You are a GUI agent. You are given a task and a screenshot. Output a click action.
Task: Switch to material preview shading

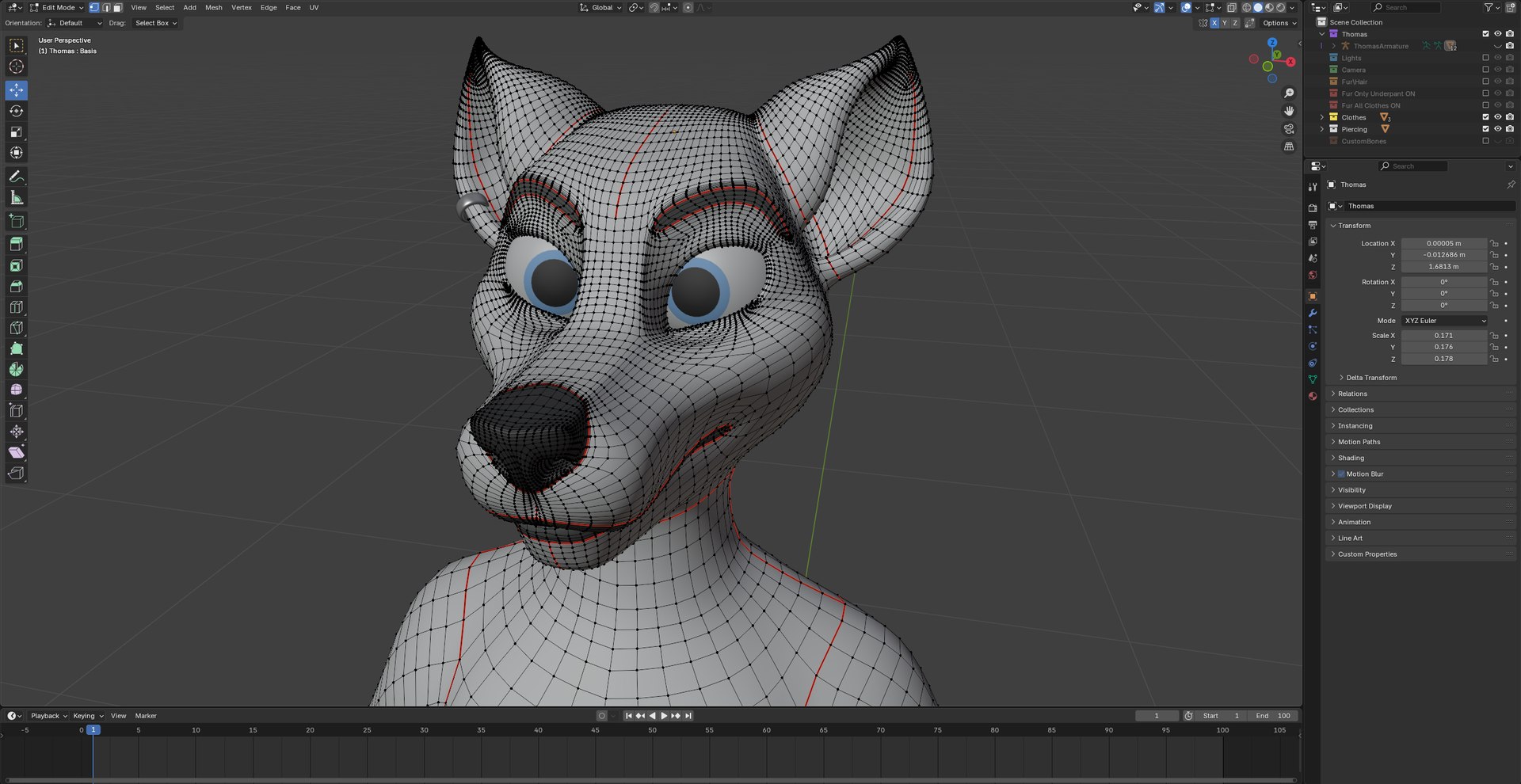click(1269, 7)
